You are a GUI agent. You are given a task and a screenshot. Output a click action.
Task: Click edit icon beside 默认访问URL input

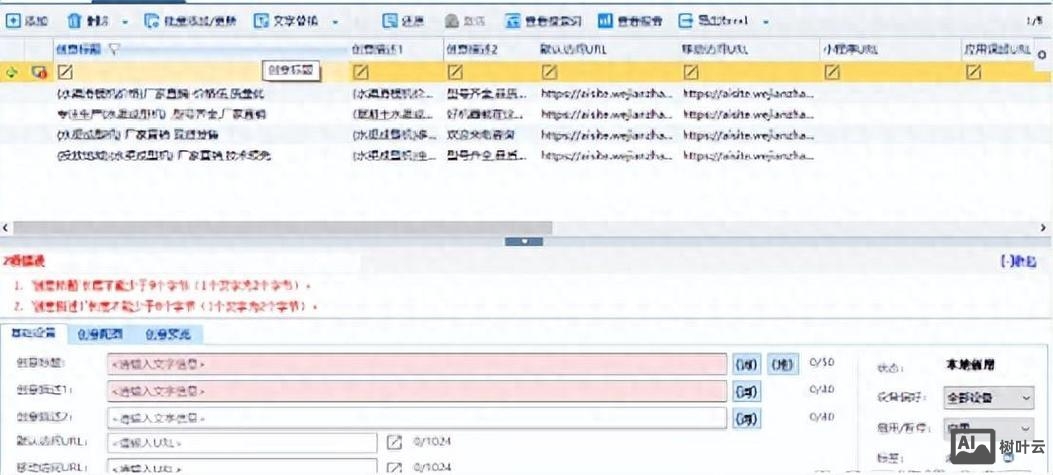click(395, 443)
